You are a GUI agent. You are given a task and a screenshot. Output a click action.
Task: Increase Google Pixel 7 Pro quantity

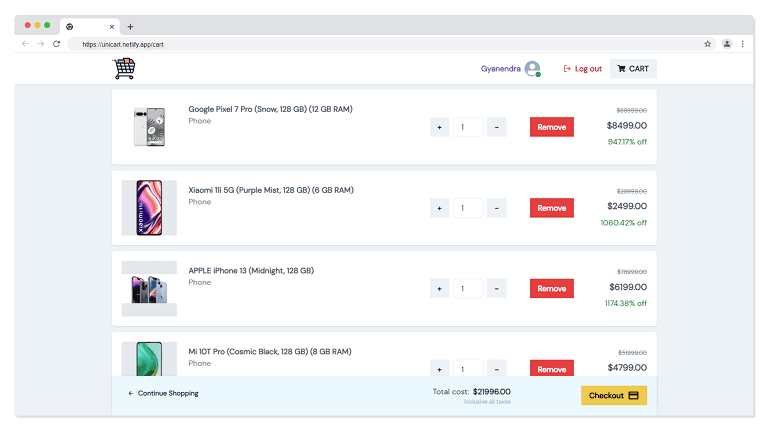439,127
